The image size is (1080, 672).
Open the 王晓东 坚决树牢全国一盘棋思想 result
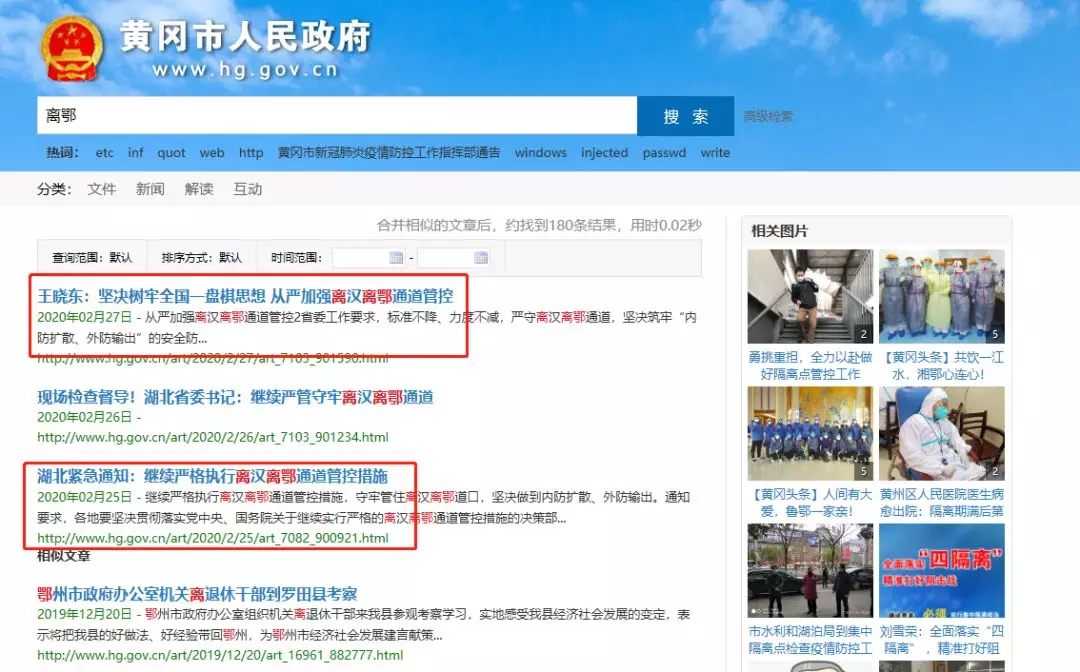click(x=245, y=296)
